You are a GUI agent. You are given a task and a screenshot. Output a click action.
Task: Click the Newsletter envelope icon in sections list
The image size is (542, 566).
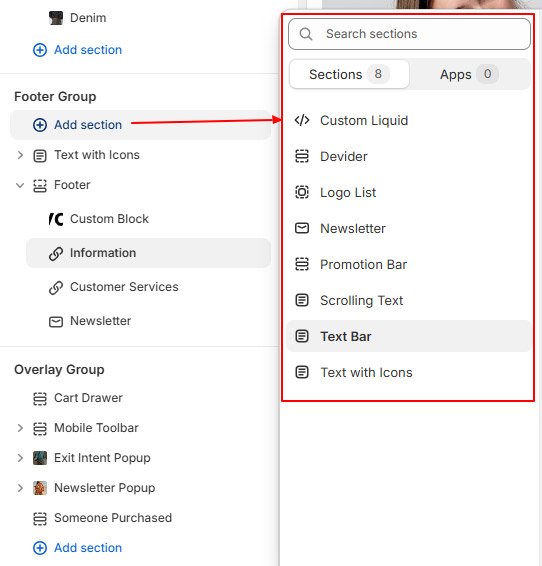302,228
